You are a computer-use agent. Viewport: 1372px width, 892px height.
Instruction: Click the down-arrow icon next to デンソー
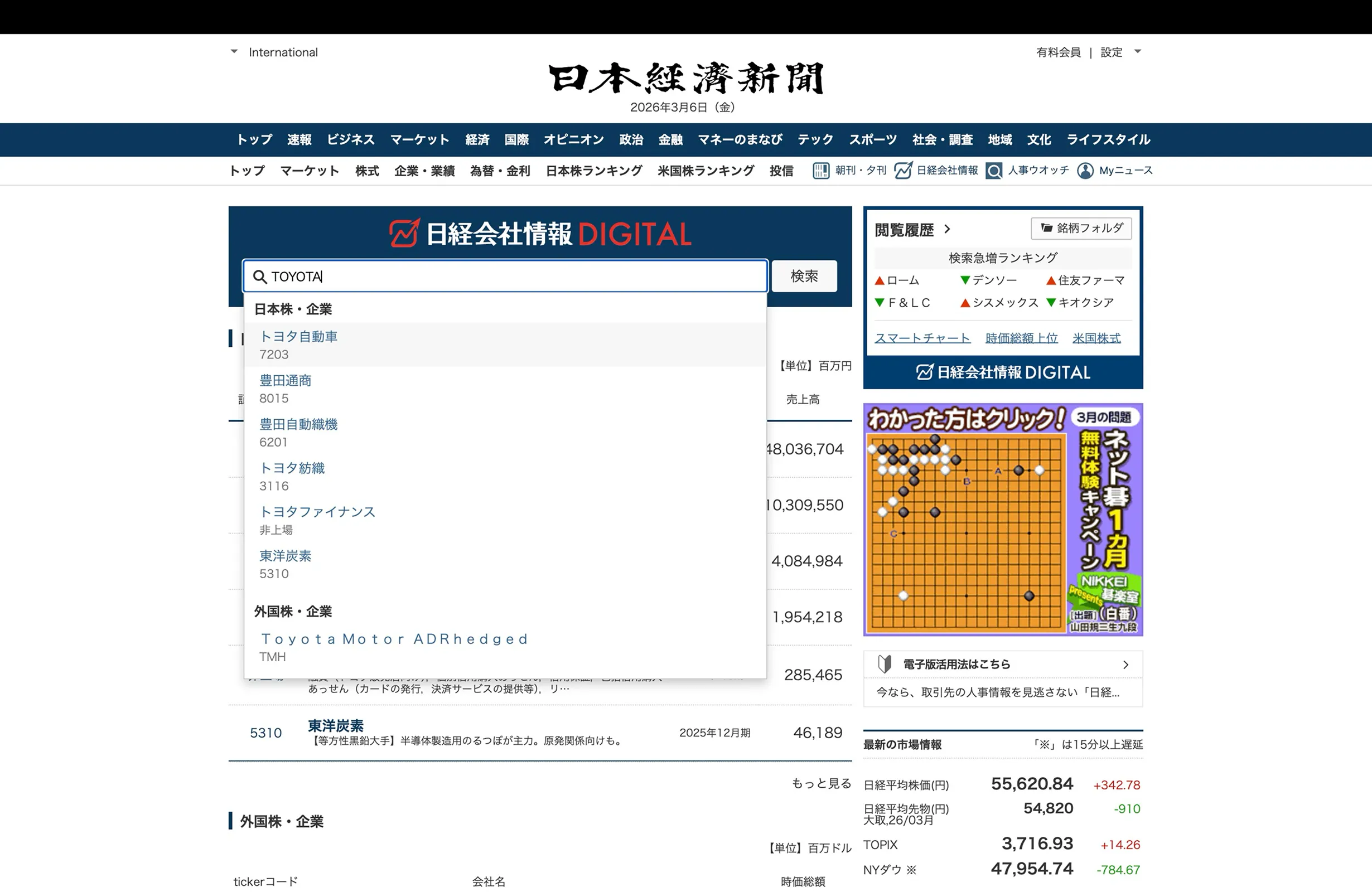click(x=964, y=280)
